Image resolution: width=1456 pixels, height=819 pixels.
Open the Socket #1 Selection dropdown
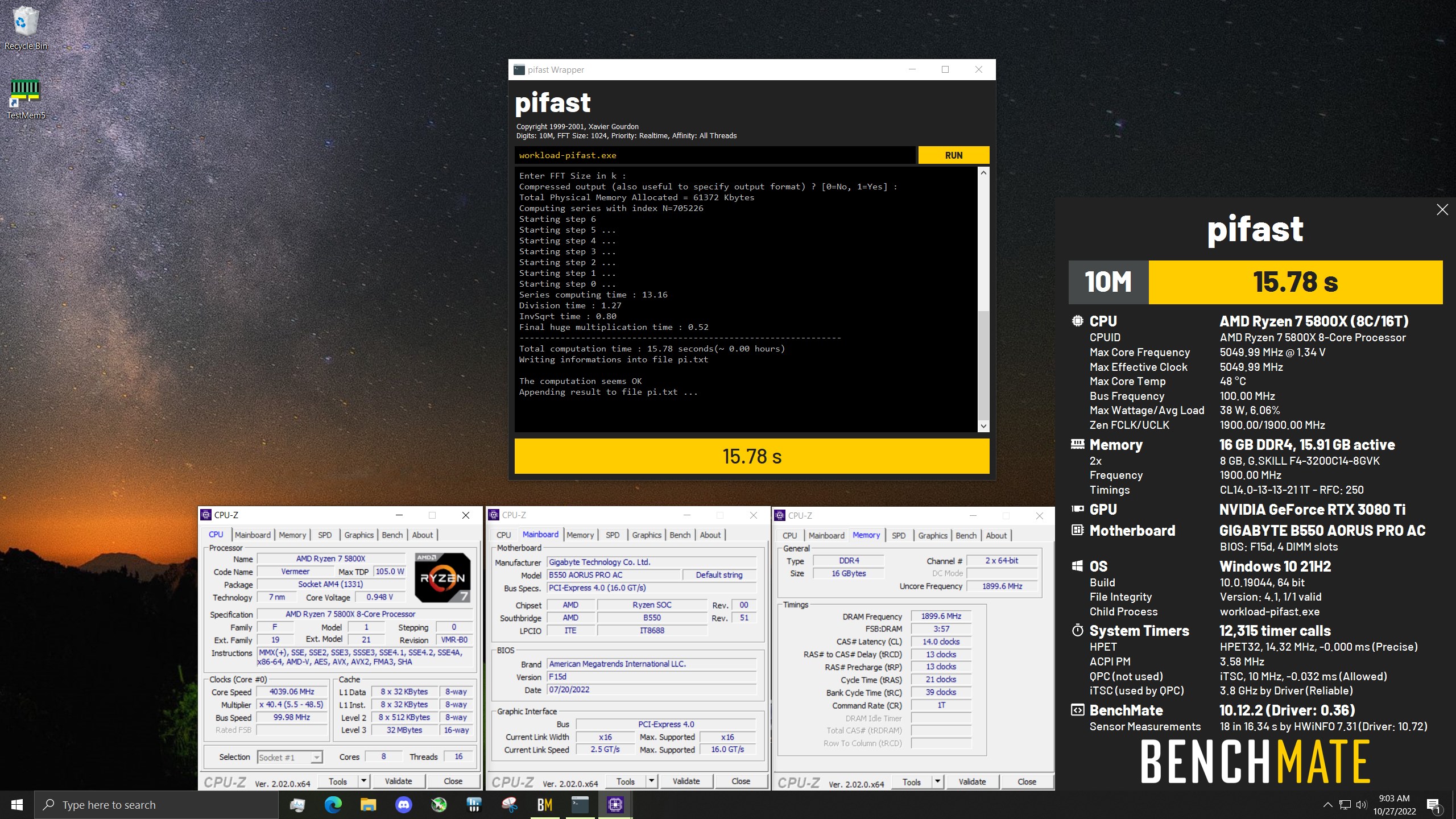[290, 757]
